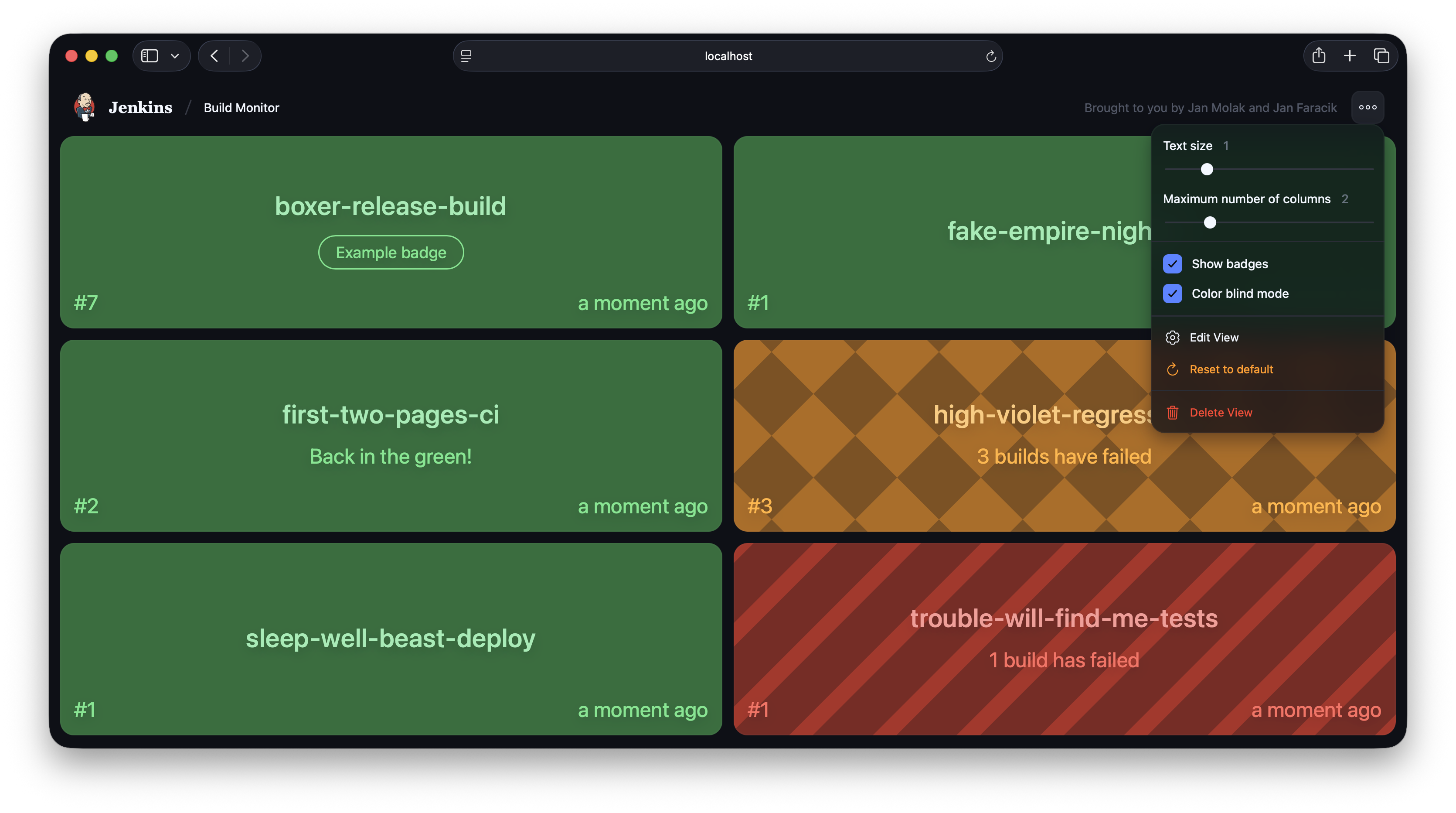This screenshot has width=1456, height=813.
Task: Open the boxer-release-build job link
Action: pos(390,206)
